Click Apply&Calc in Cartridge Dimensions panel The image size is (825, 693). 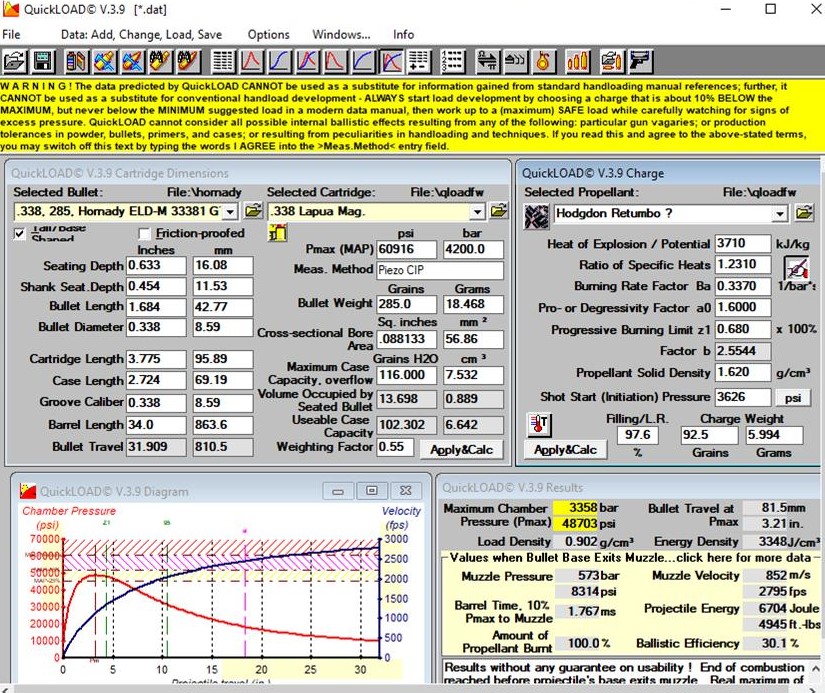pyautogui.click(x=461, y=450)
